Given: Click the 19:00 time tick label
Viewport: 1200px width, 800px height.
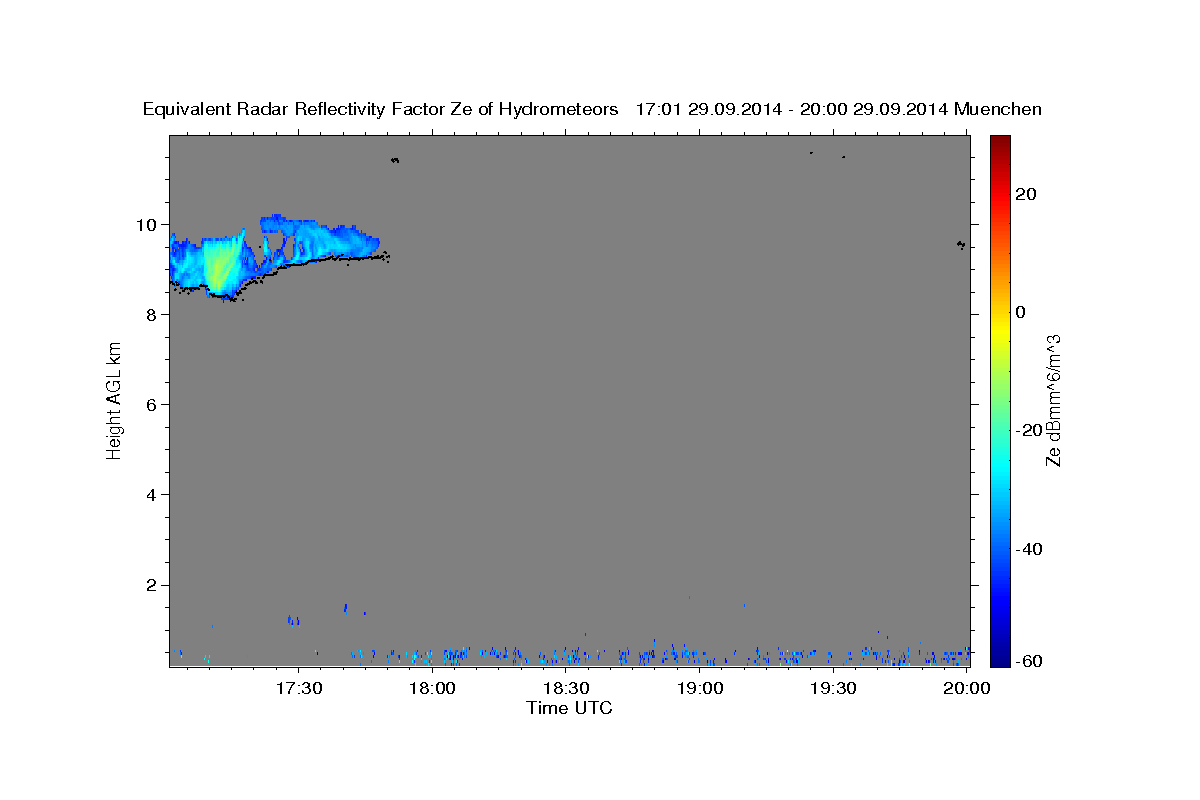Looking at the screenshot, I should [701, 688].
